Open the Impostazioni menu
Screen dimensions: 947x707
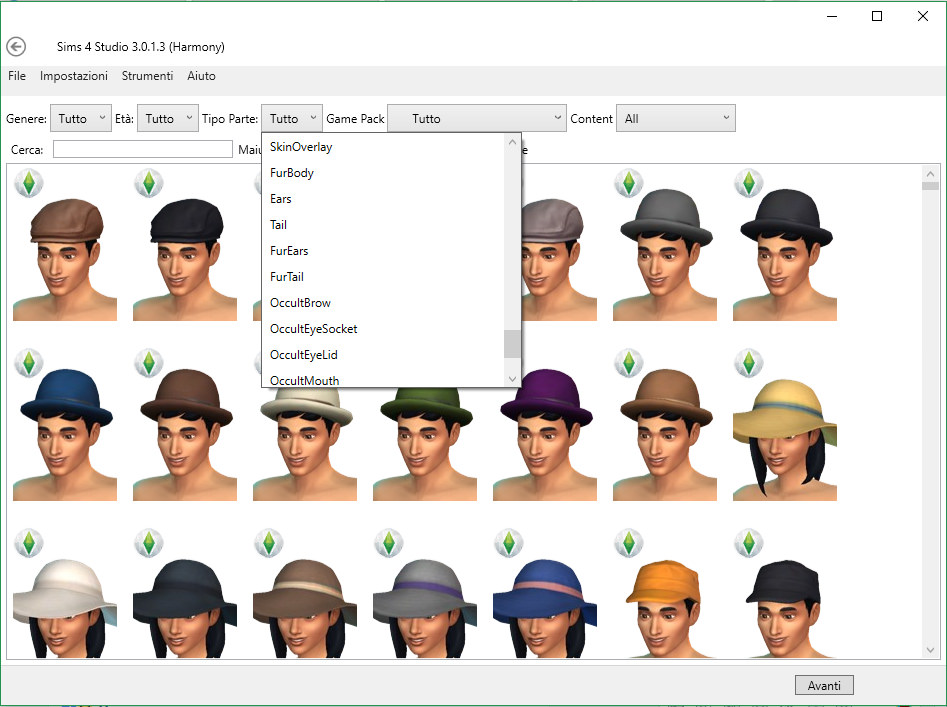point(74,76)
